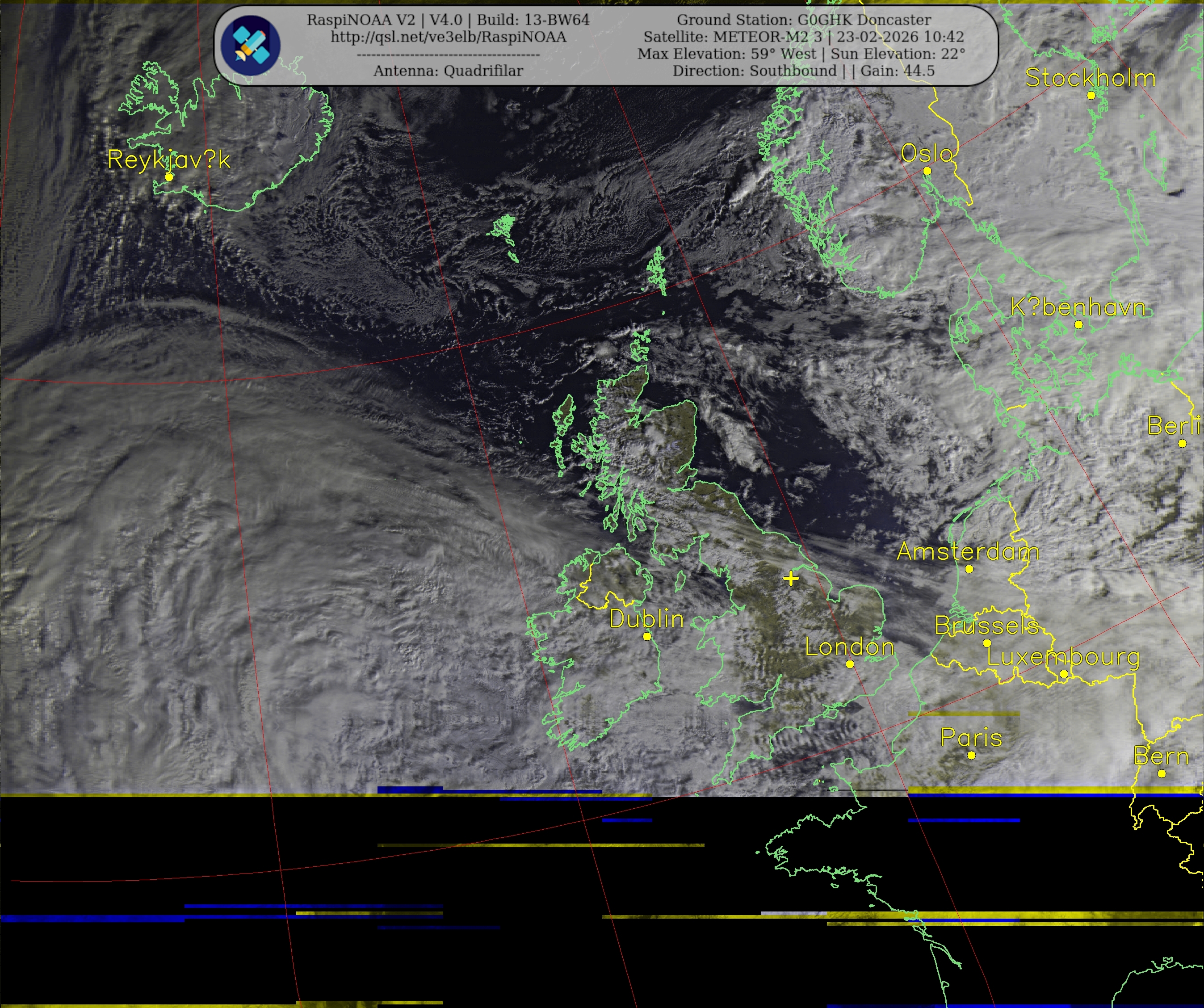The image size is (1204, 1008).
Task: Click the Stockholm city marker dot
Action: click(x=1091, y=95)
